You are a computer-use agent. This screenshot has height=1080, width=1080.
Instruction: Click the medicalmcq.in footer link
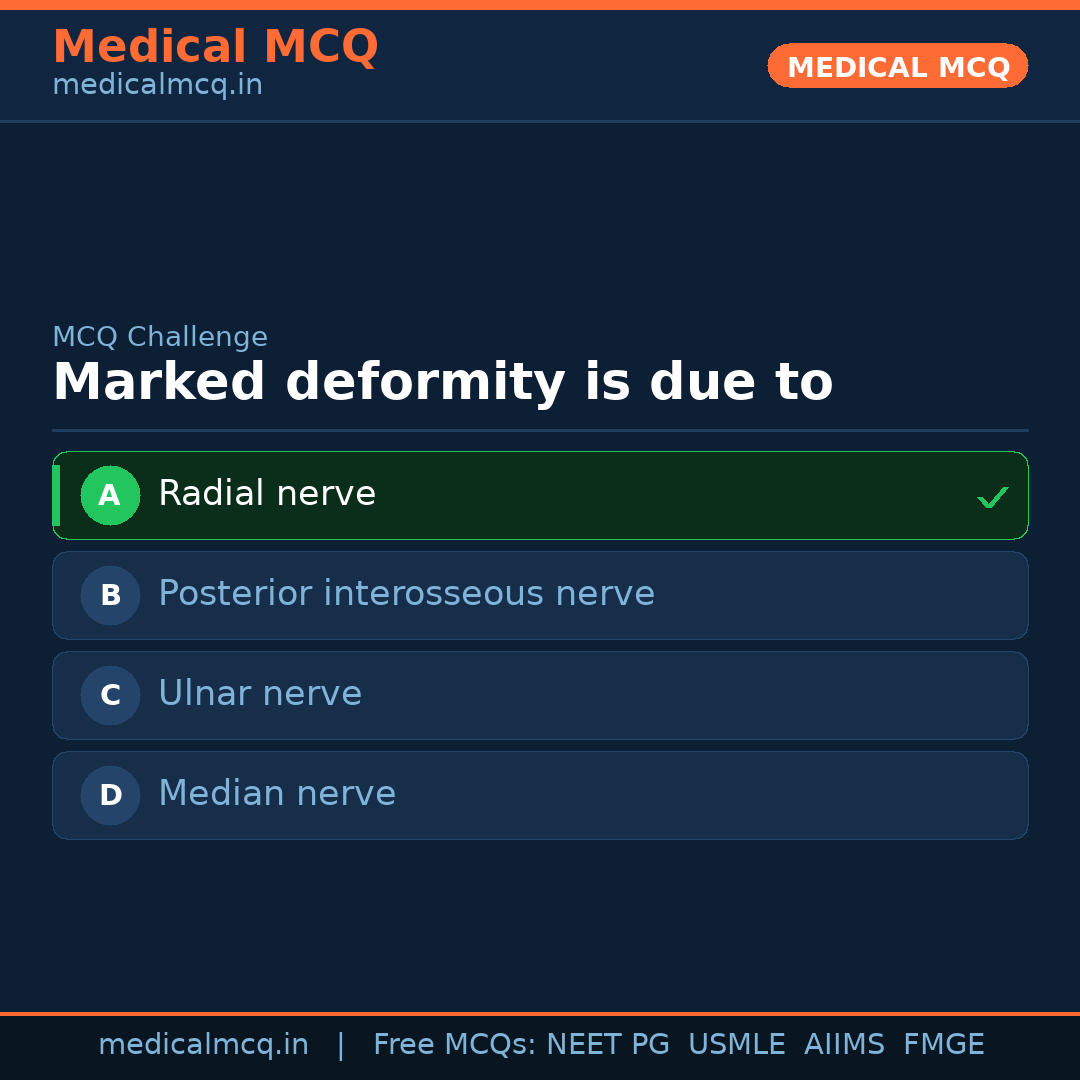click(x=204, y=1043)
